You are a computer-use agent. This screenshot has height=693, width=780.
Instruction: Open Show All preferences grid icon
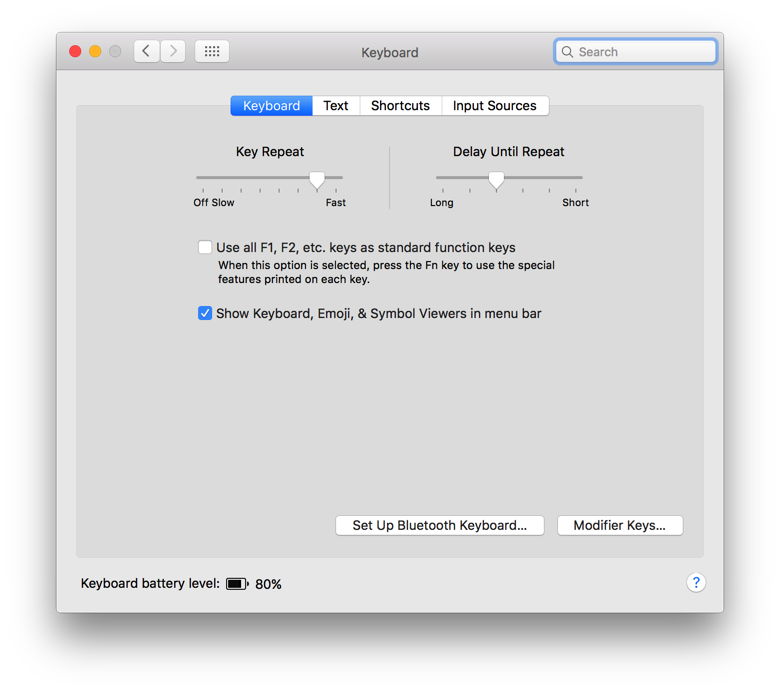pyautogui.click(x=212, y=51)
